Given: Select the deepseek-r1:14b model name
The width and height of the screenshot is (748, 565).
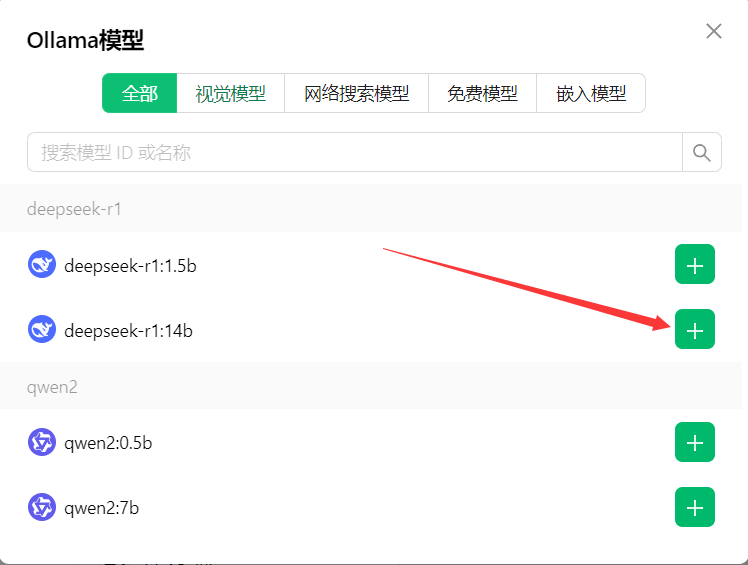Looking at the screenshot, I should pyautogui.click(x=128, y=331).
